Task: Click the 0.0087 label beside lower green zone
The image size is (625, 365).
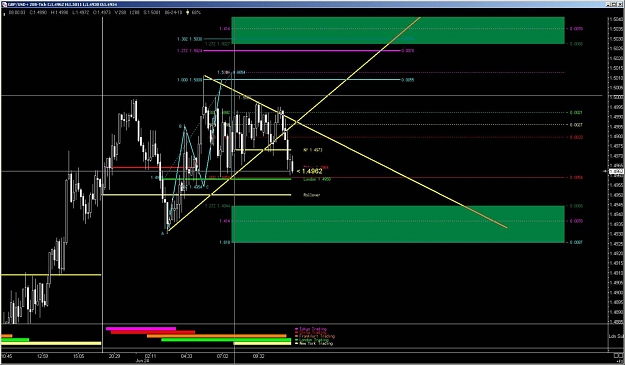Action: coord(576,242)
